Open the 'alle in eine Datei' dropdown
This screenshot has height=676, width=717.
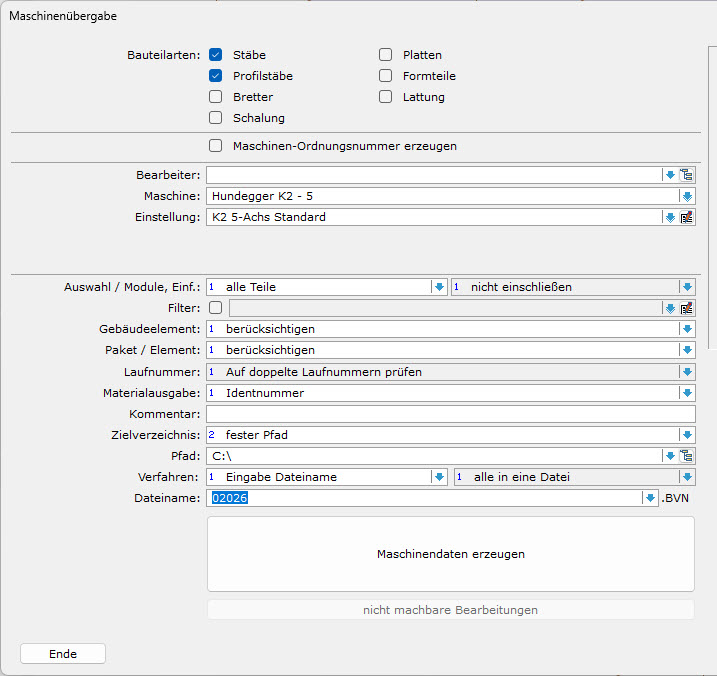pyautogui.click(x=687, y=477)
